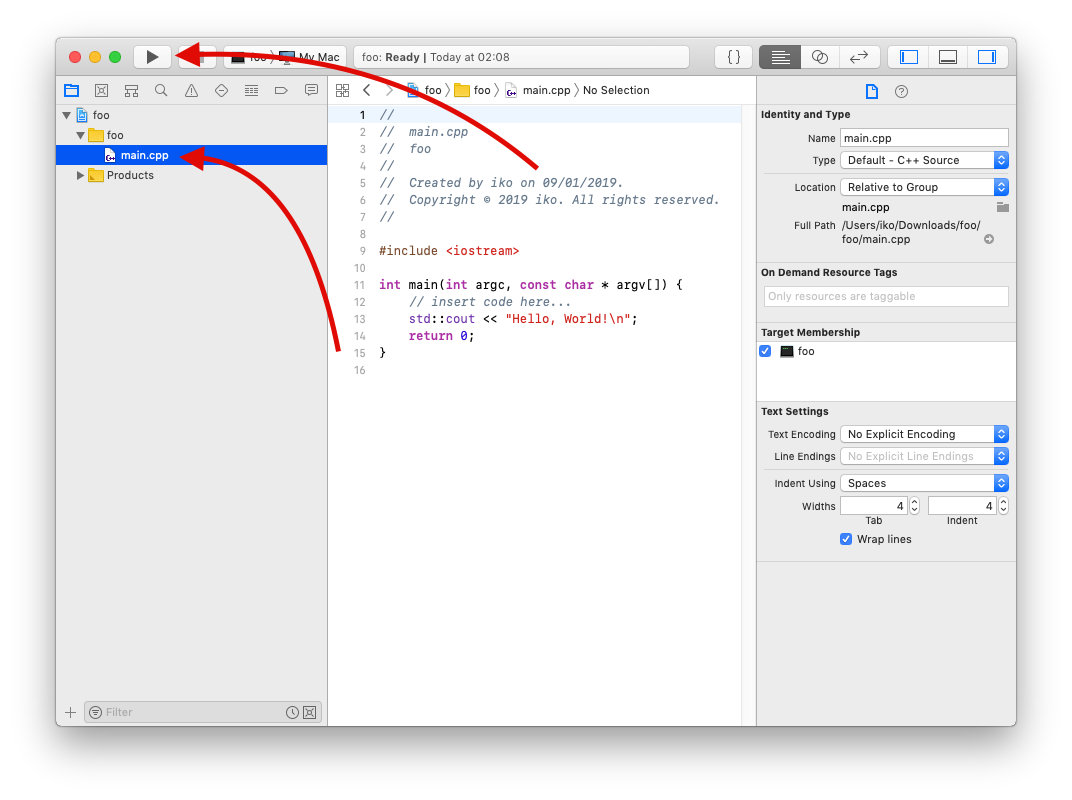Click the Run (play) button

pos(152,57)
